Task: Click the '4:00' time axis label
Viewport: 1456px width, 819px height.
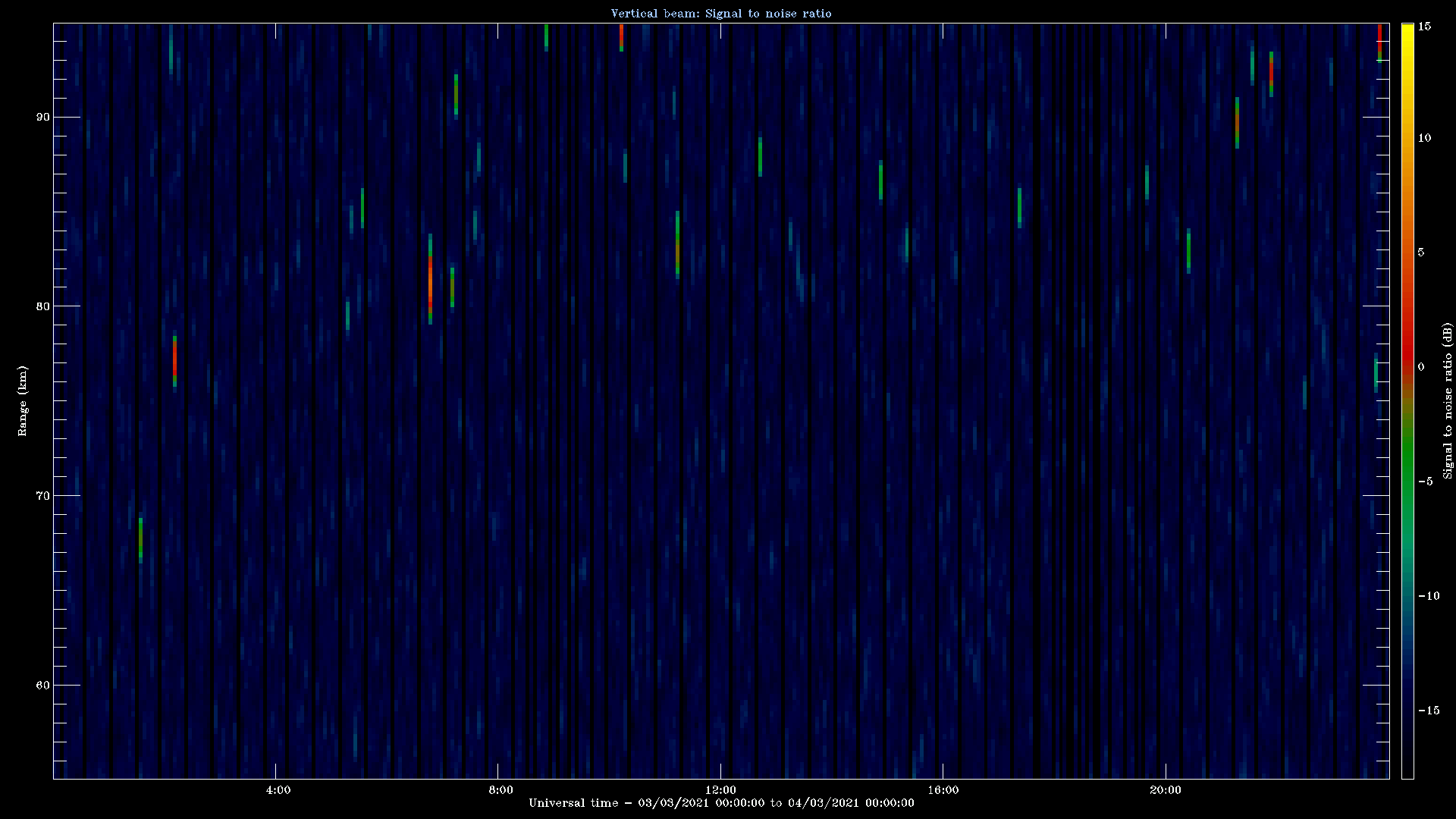Action: click(278, 790)
